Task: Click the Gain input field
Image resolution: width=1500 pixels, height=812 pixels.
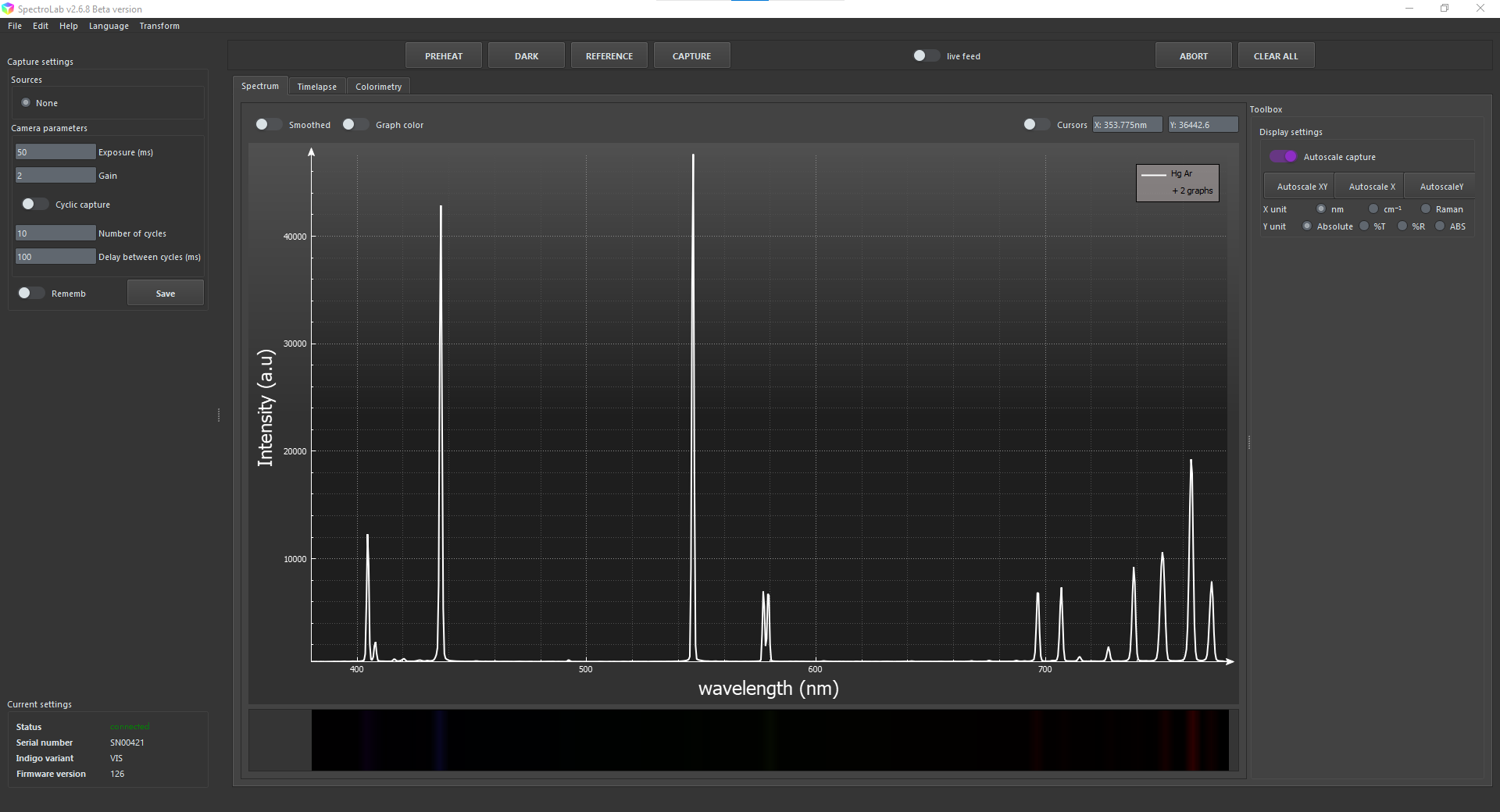Action: [55, 176]
